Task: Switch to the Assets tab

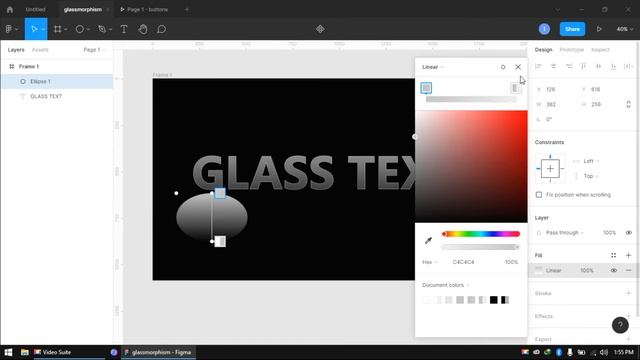Action: pos(40,50)
